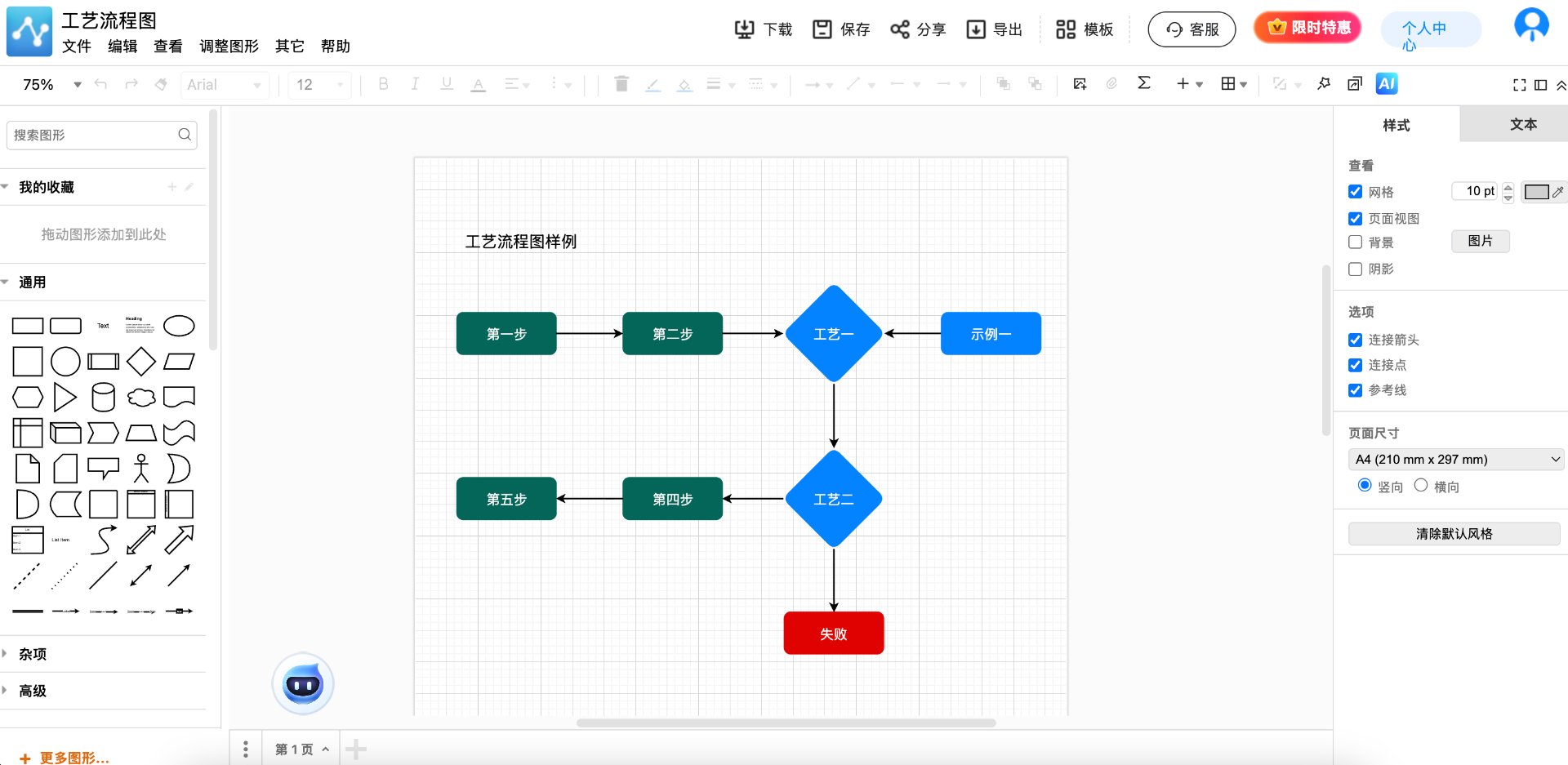Viewport: 1568px width, 765px height.
Task: Select the 横向 landscape radio button
Action: point(1421,485)
